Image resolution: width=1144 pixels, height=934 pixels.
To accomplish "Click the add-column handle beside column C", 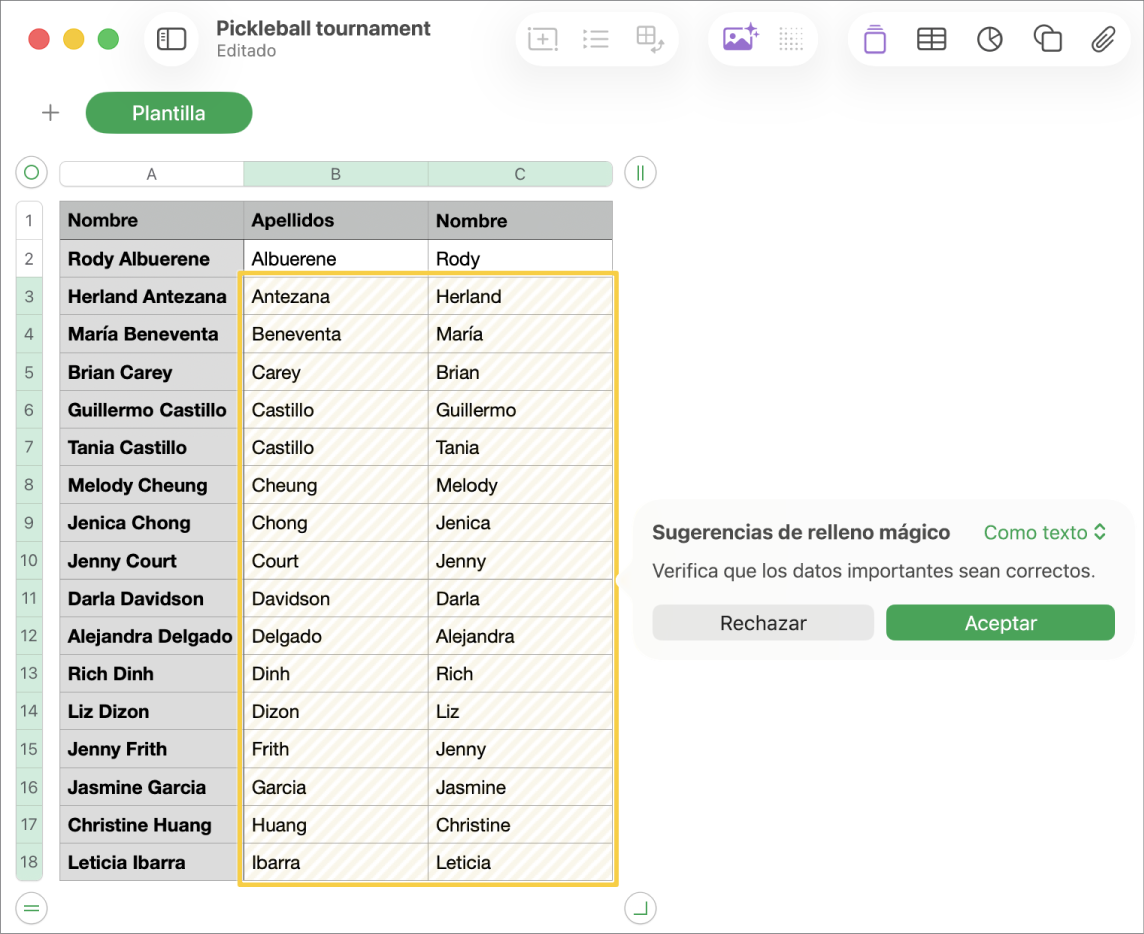I will tap(640, 173).
